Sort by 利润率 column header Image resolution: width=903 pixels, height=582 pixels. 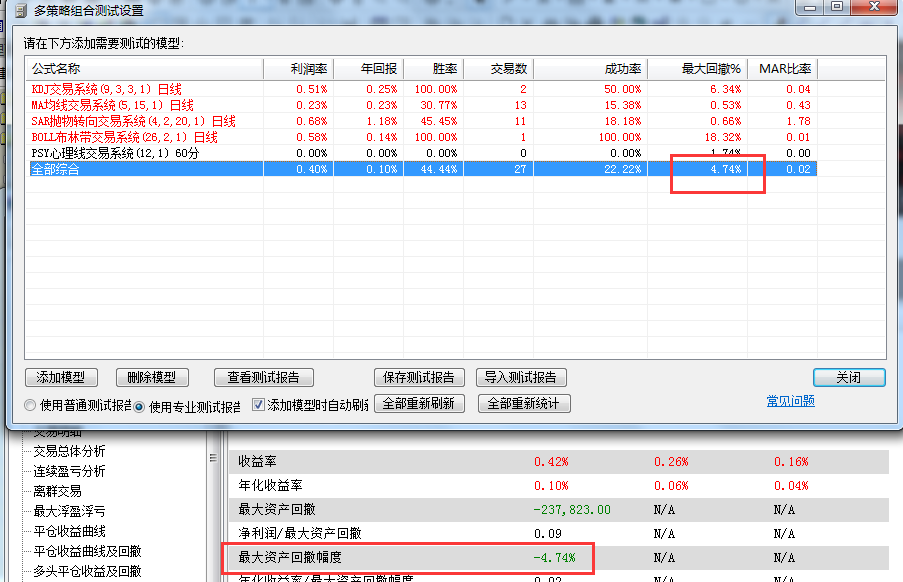[x=298, y=69]
